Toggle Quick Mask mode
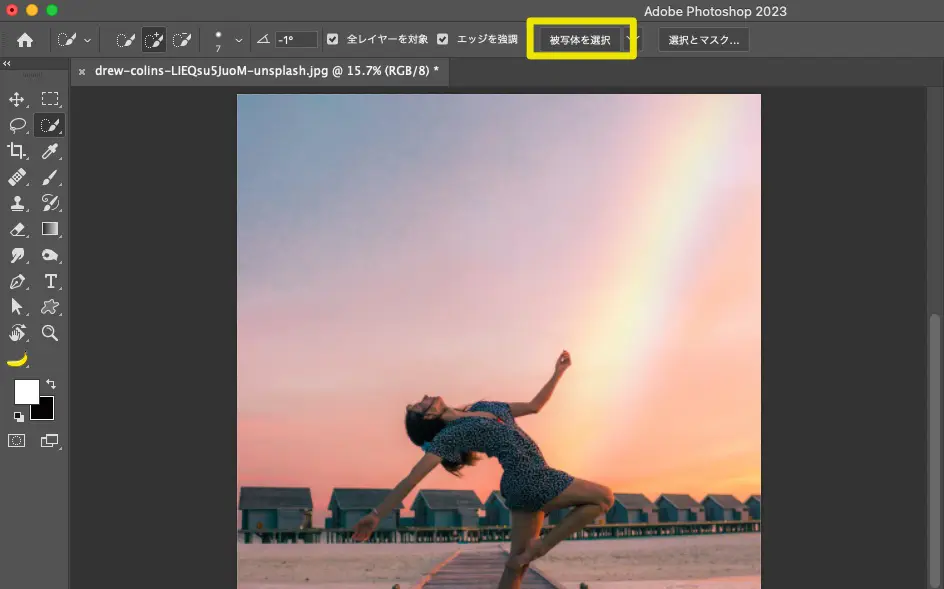Image resolution: width=944 pixels, height=589 pixels. (15, 441)
